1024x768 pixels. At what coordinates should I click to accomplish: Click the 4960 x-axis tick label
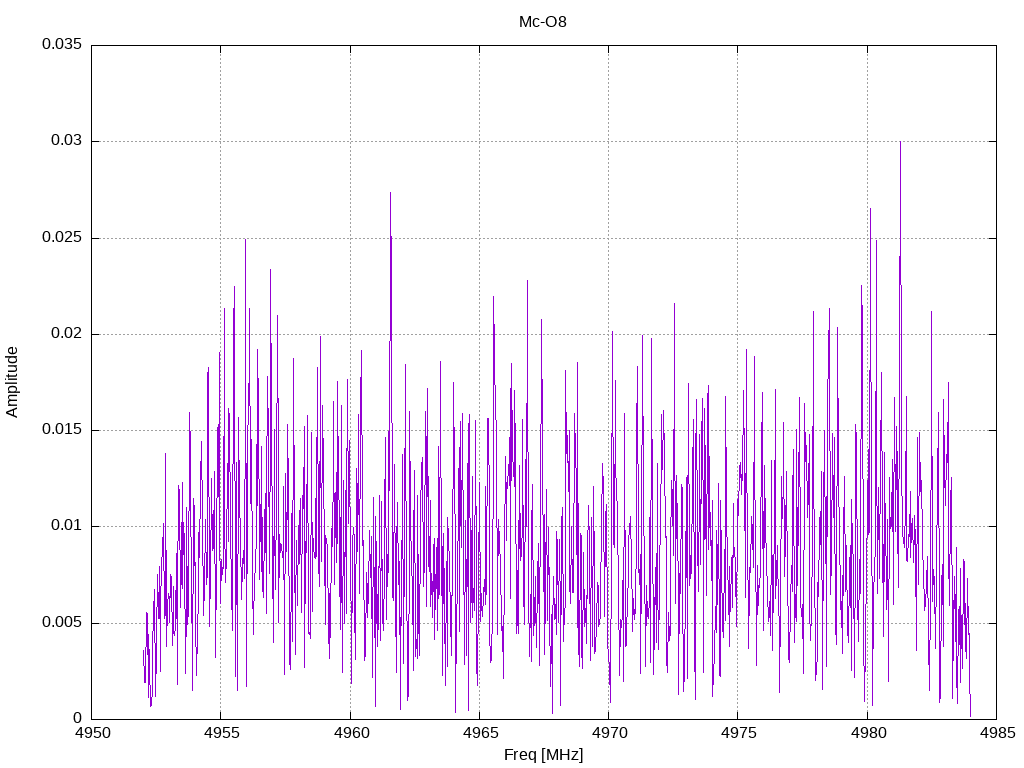(350, 734)
